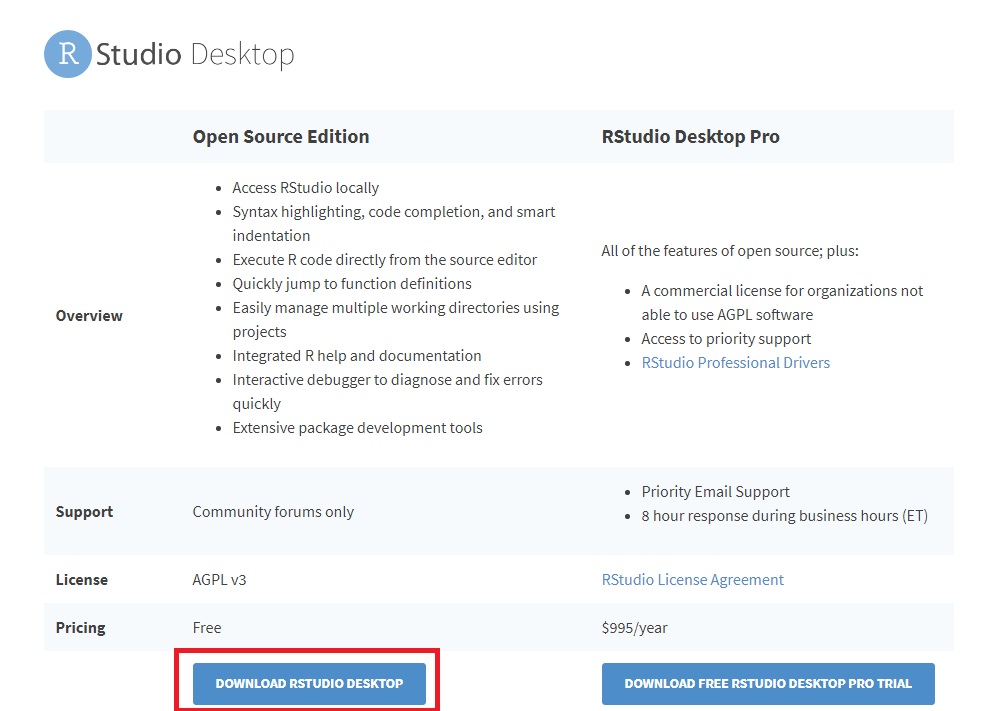
Task: Click 'All of the features of open source; plus:'
Action: coord(730,251)
